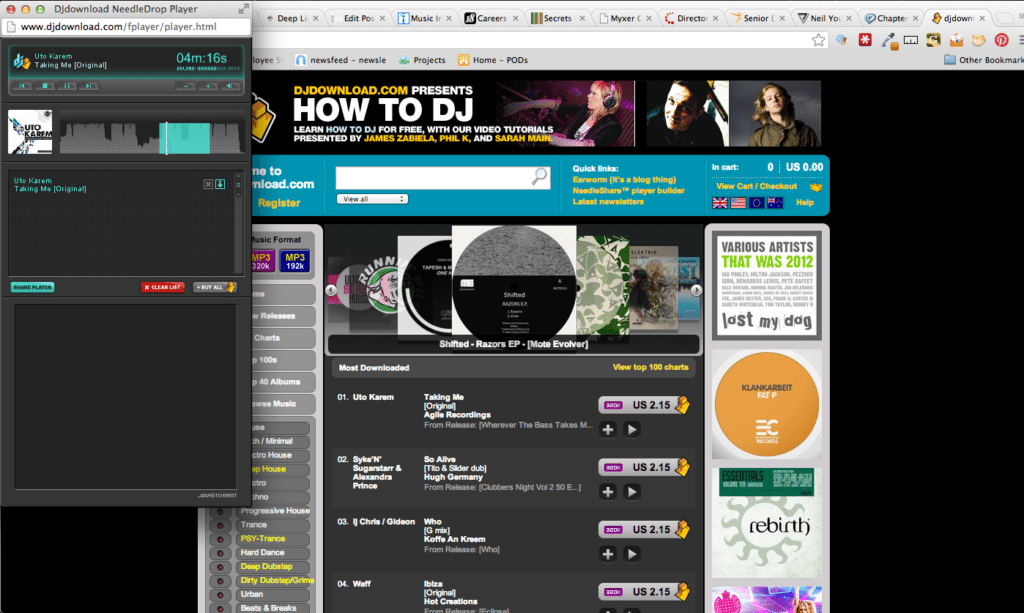The width and height of the screenshot is (1024, 613).
Task: Open the Uto Karem cover art thumbnail
Action: 30,132
